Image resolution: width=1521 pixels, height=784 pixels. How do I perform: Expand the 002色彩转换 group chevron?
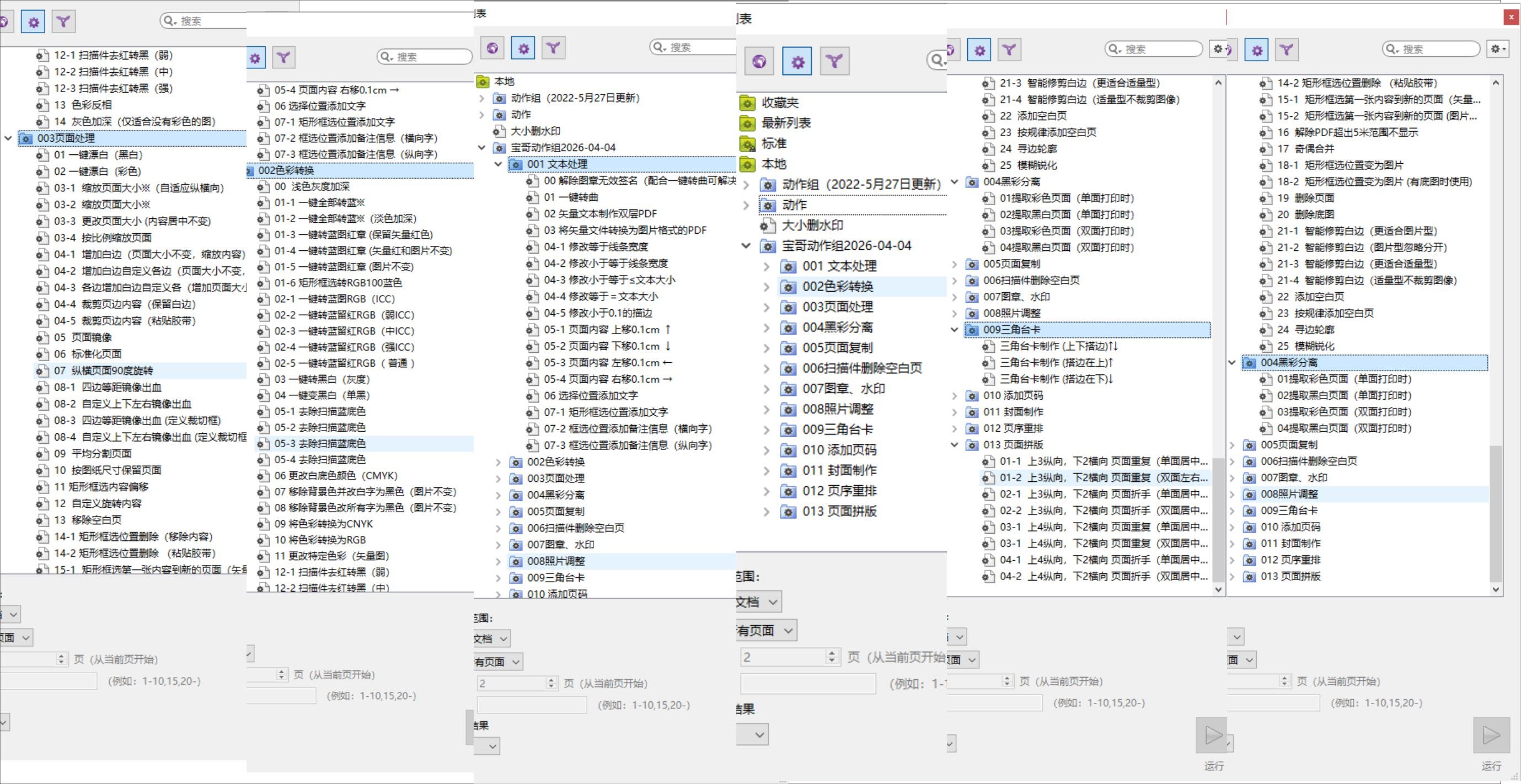pos(767,286)
